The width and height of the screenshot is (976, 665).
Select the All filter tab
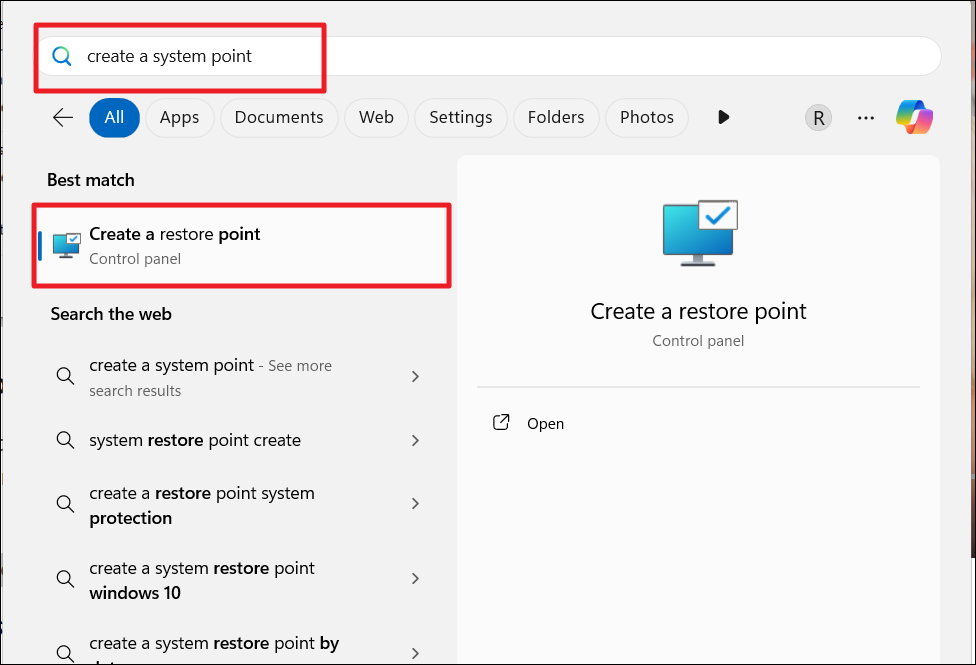pos(114,118)
